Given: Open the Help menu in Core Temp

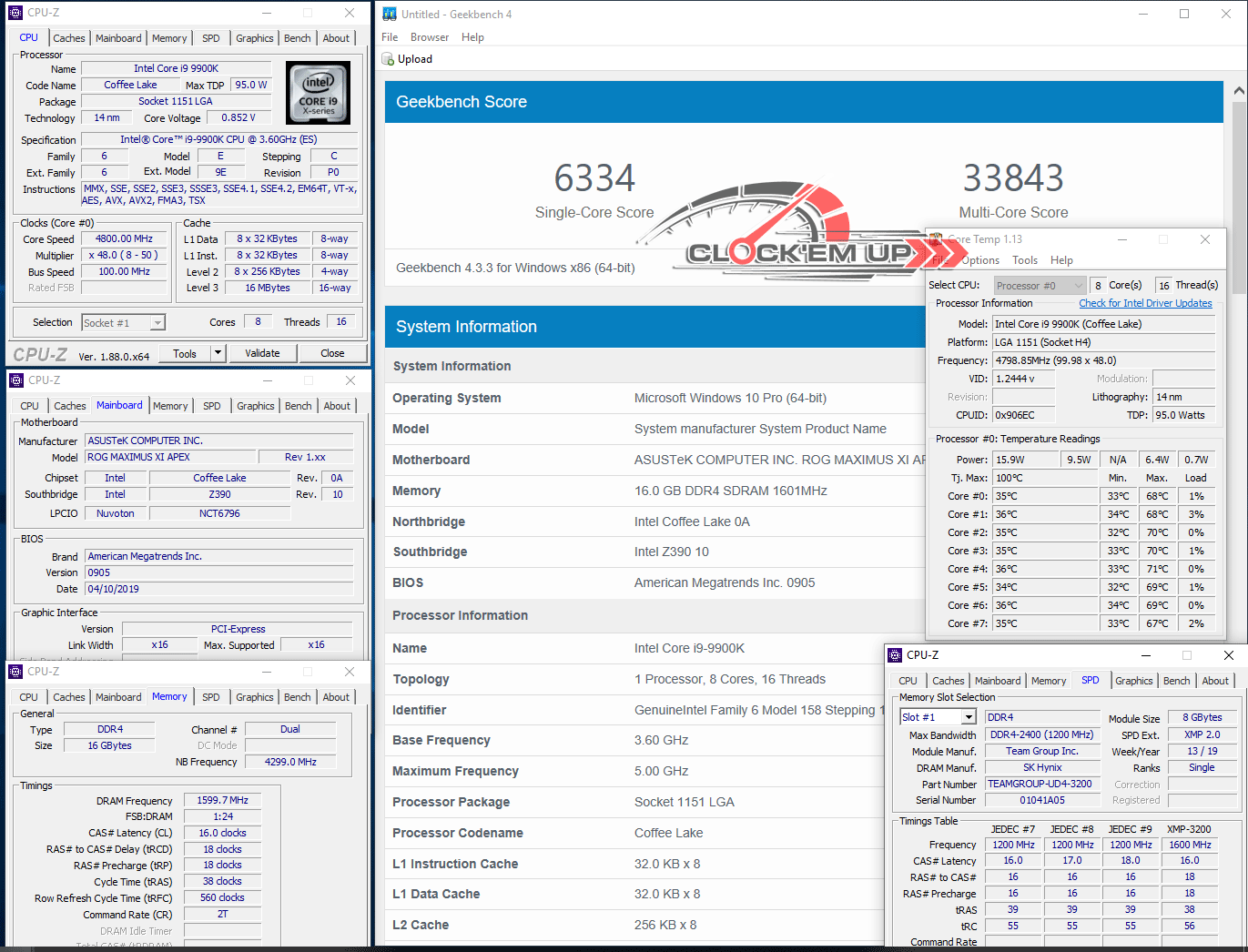Looking at the screenshot, I should (x=1061, y=260).
